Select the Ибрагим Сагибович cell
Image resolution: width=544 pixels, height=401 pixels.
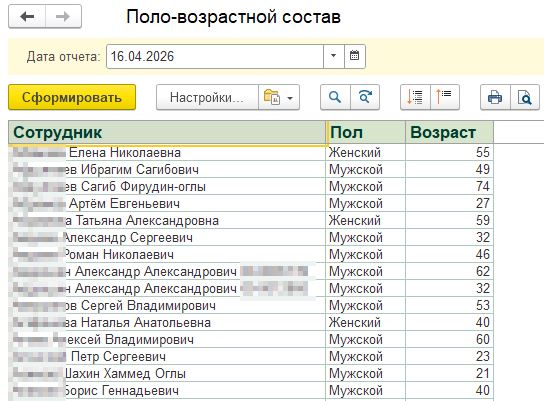pos(167,169)
